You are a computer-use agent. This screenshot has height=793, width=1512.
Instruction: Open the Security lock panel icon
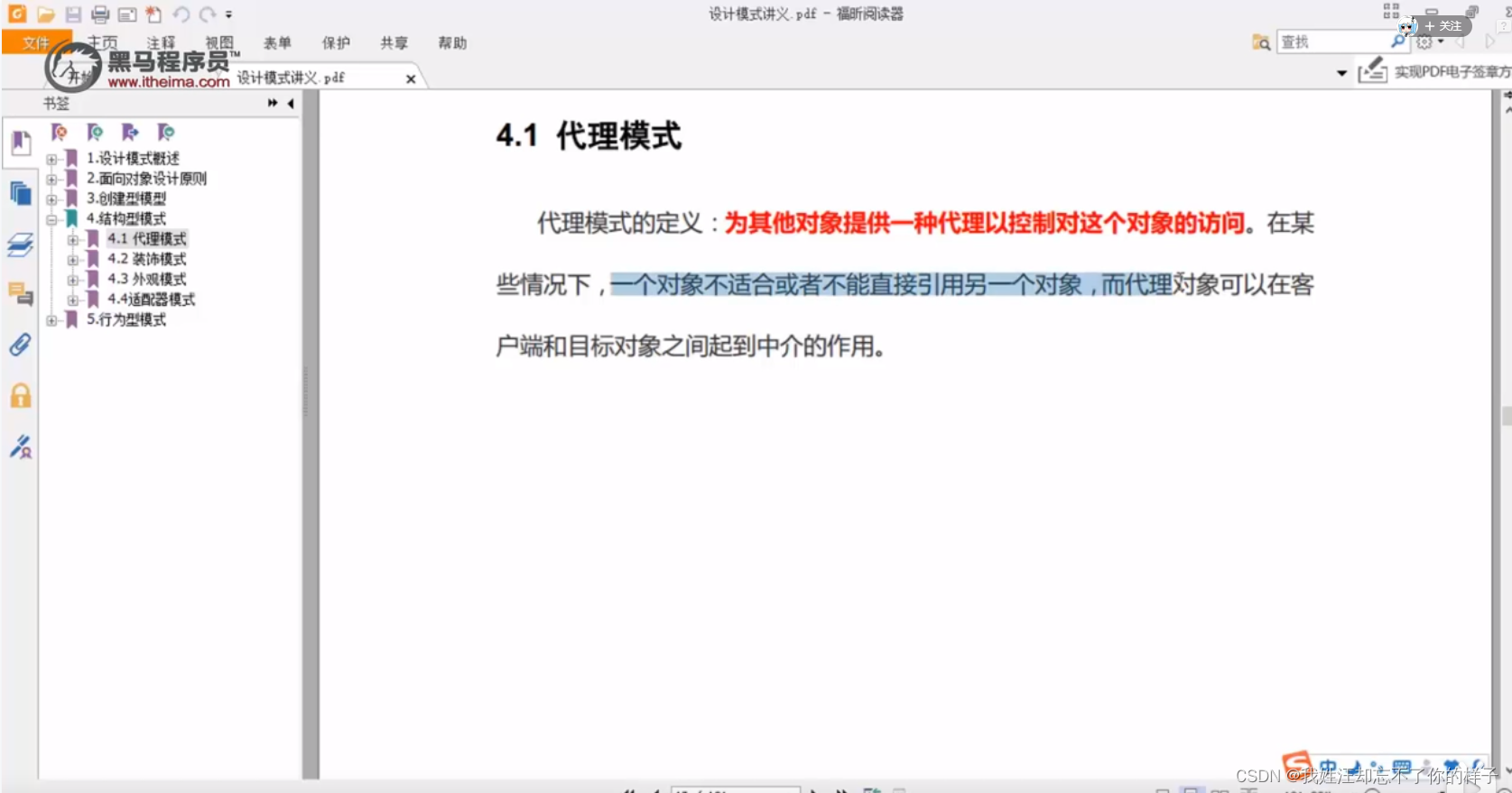click(x=21, y=395)
